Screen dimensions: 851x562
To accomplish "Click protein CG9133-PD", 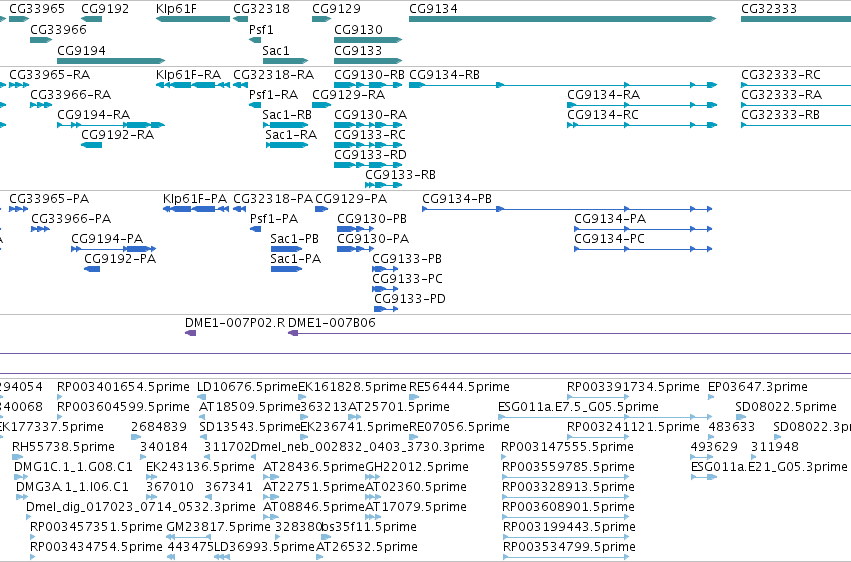I will pyautogui.click(x=386, y=309).
